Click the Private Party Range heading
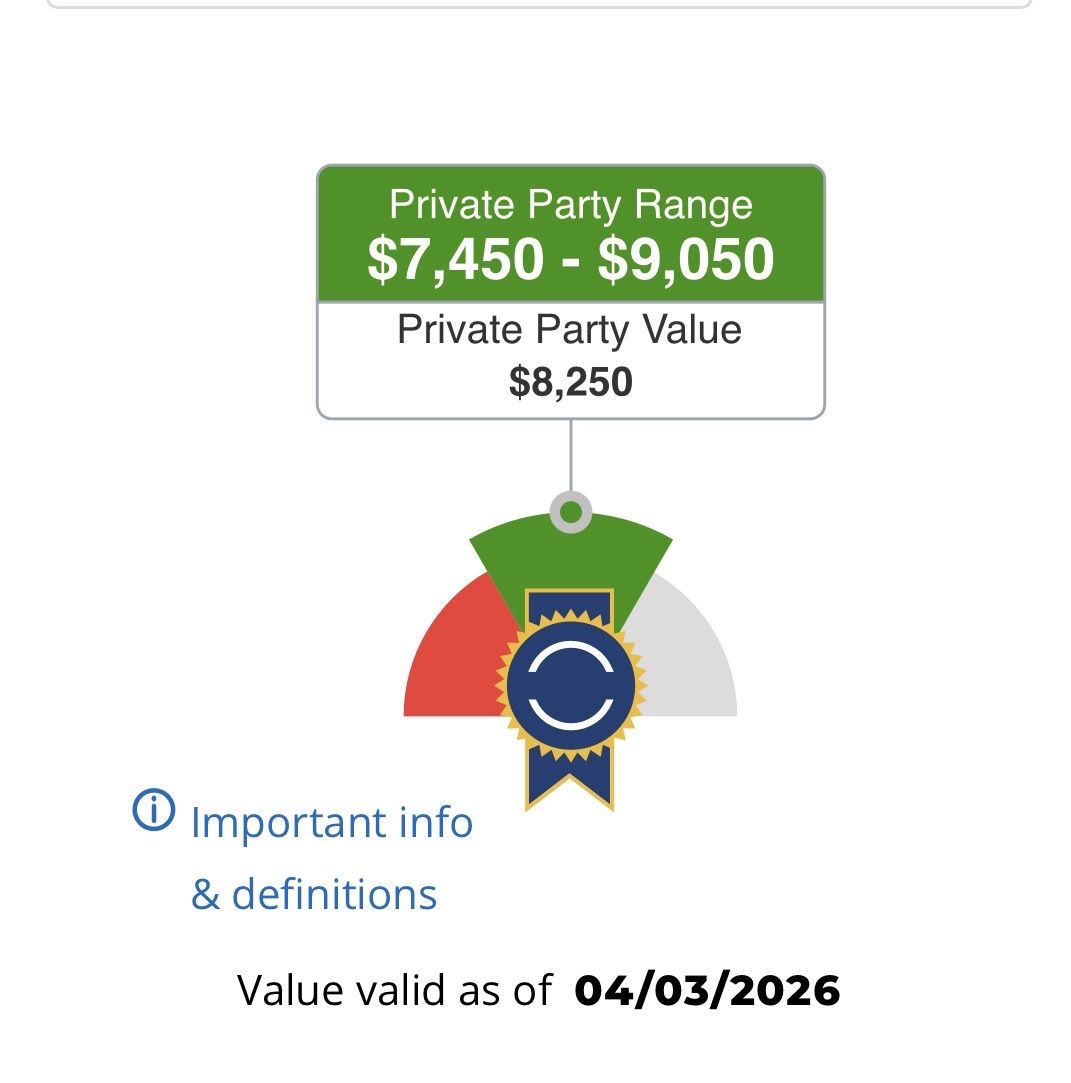The width and height of the screenshot is (1071, 1083). click(x=571, y=204)
